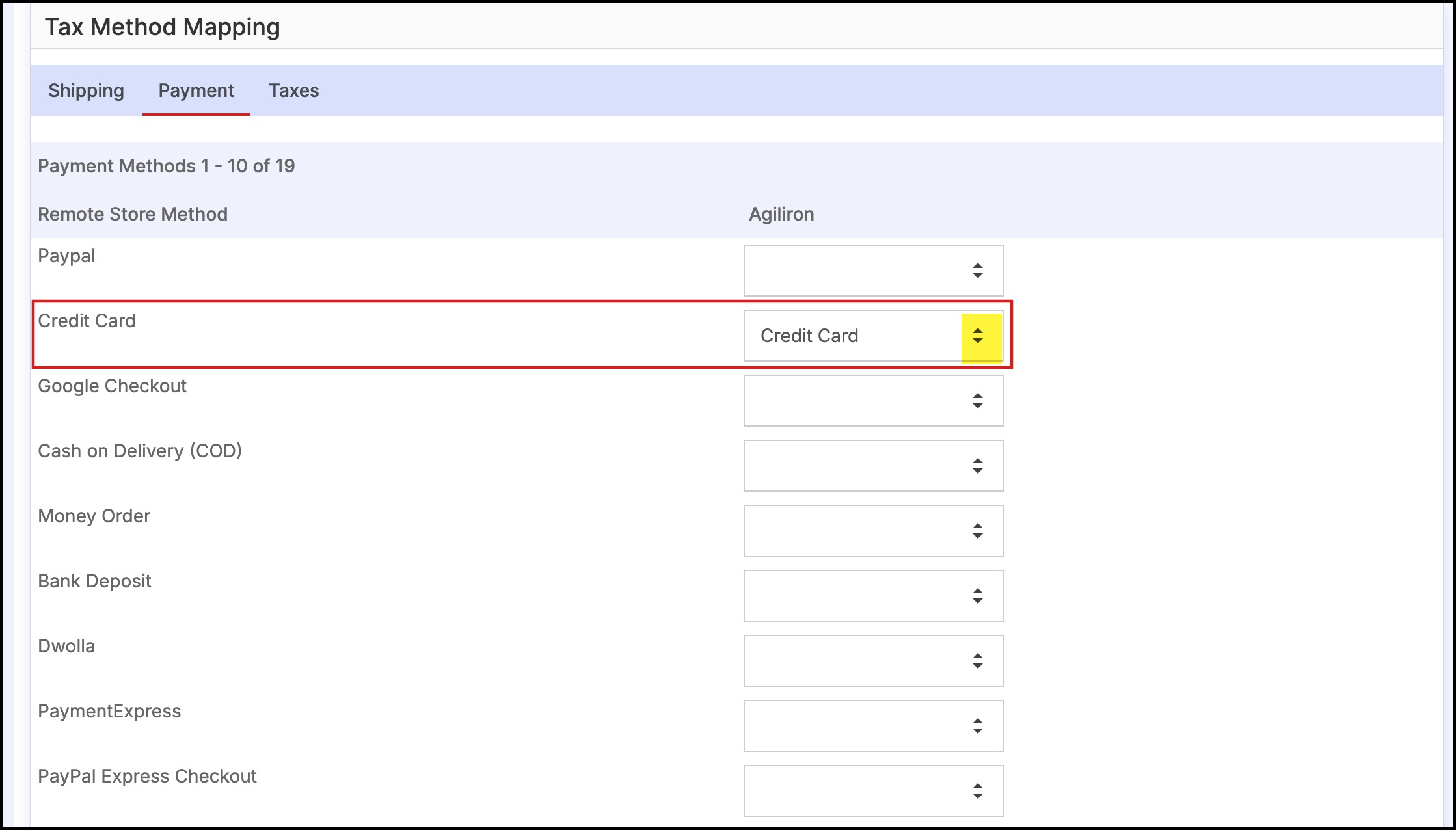1456x830 pixels.
Task: Click the Tax Method Mapping heading
Action: tap(162, 27)
